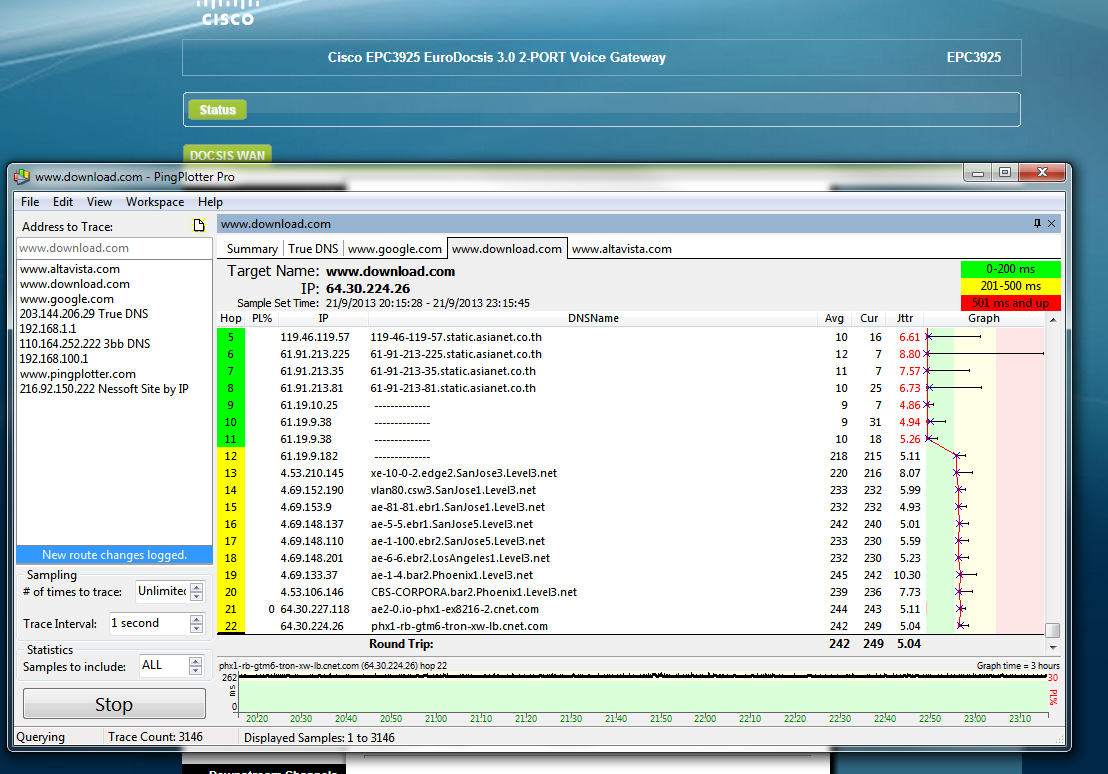Click the Address to Trace input field
The width and height of the screenshot is (1108, 774).
click(115, 248)
